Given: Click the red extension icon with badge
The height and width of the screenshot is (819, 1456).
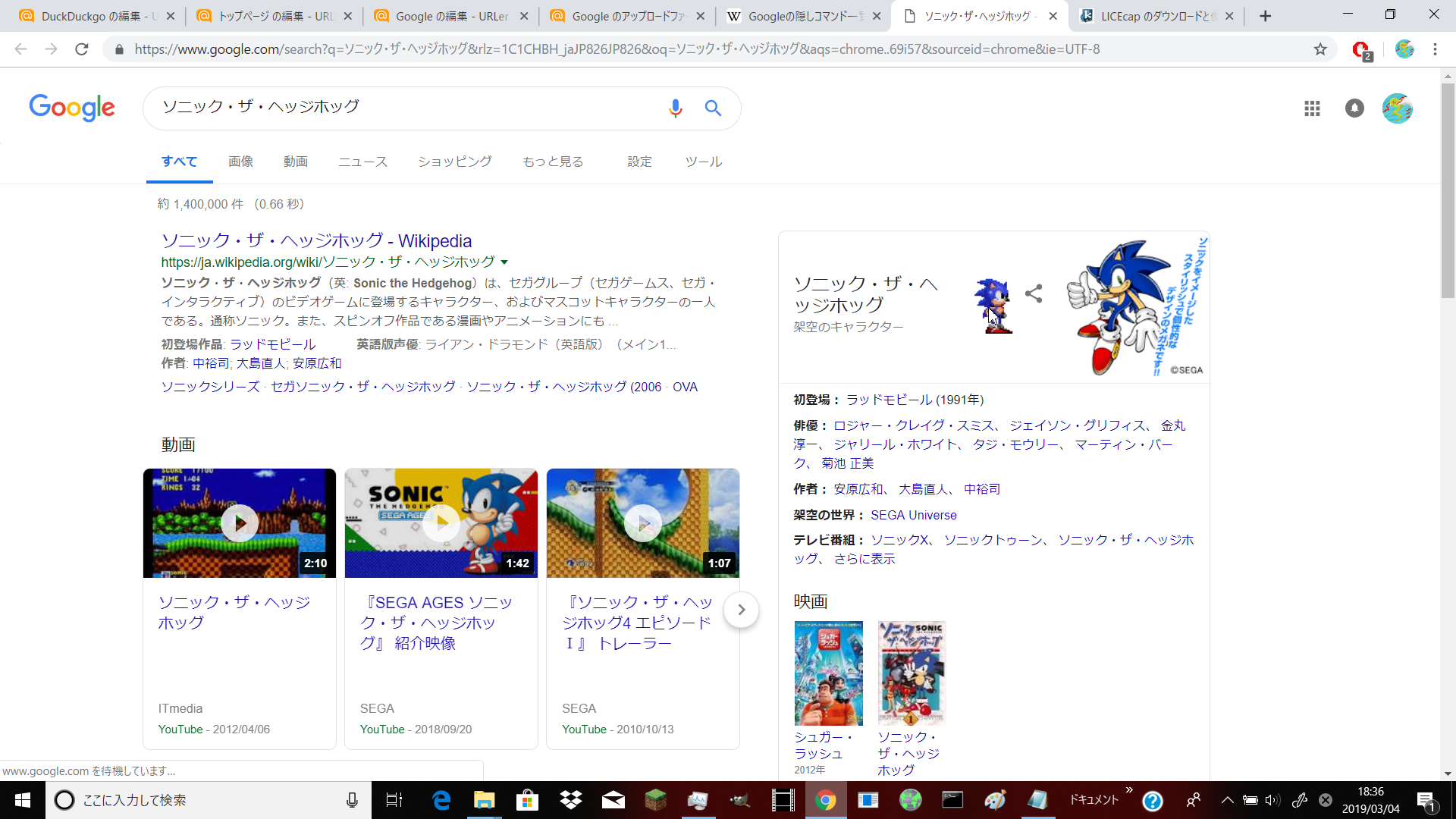Looking at the screenshot, I should click(1362, 50).
